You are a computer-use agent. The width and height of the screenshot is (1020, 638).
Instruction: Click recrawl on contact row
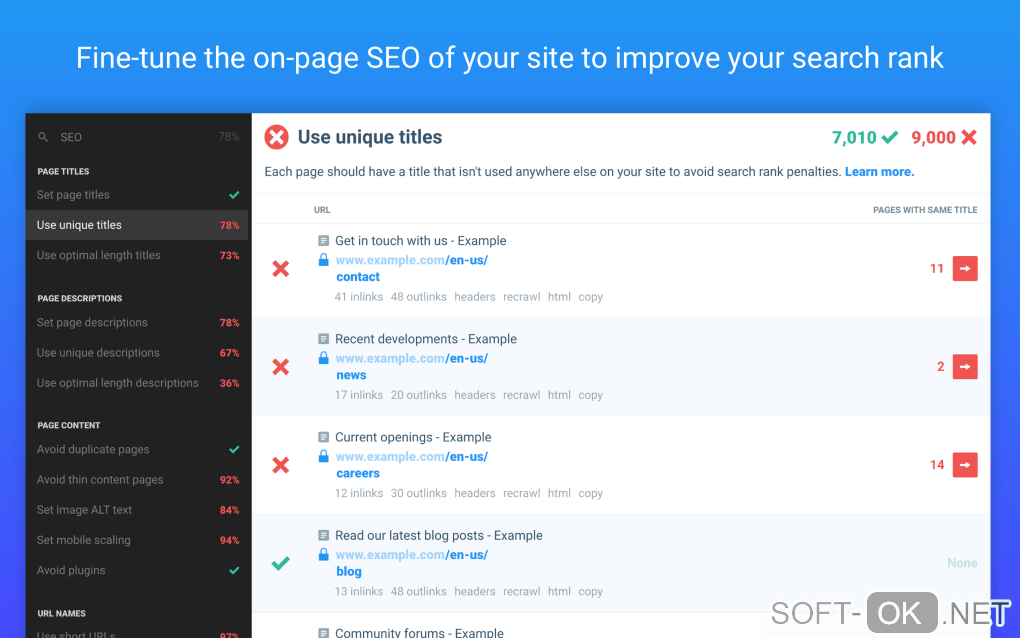point(522,297)
